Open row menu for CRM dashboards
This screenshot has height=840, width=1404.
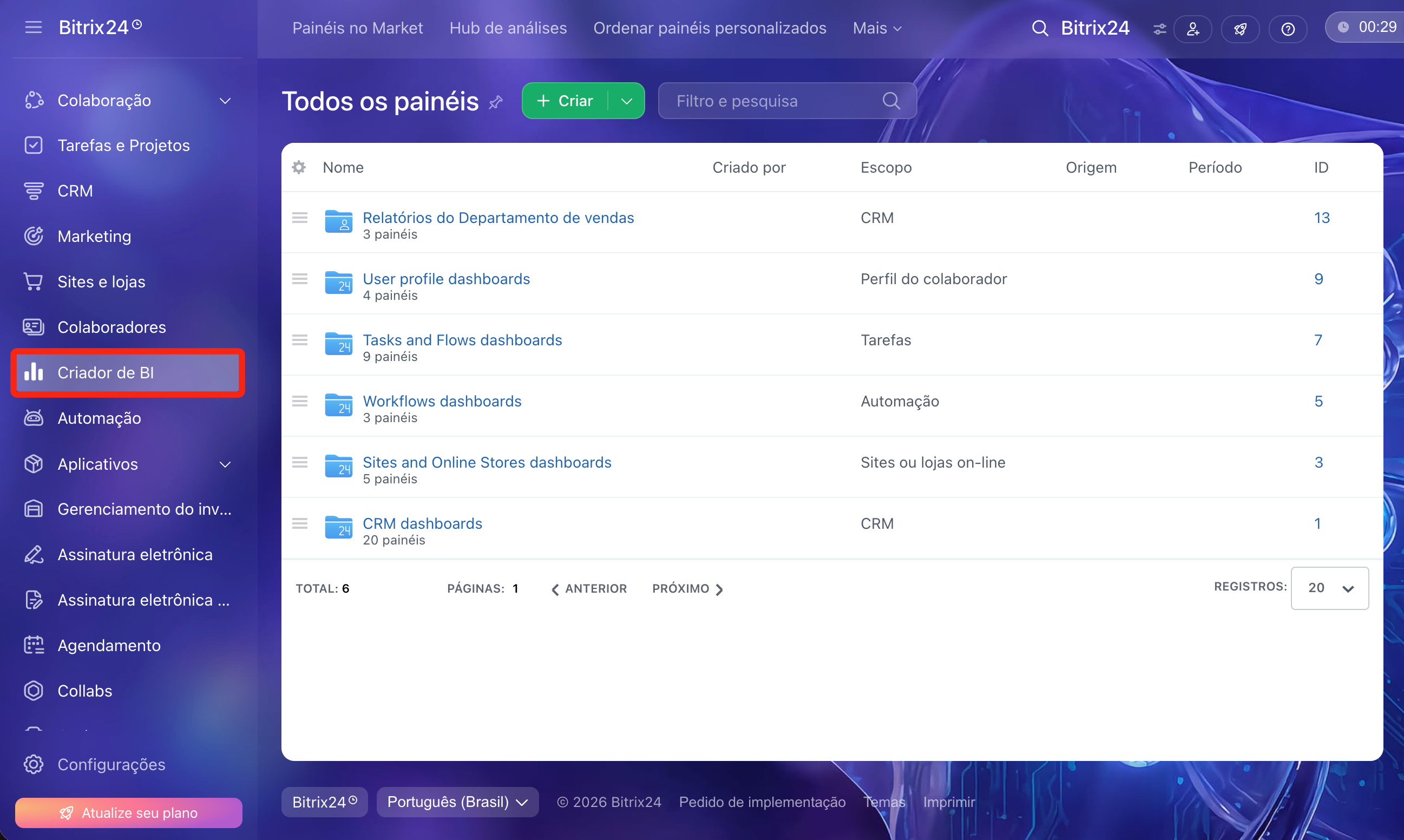(300, 523)
